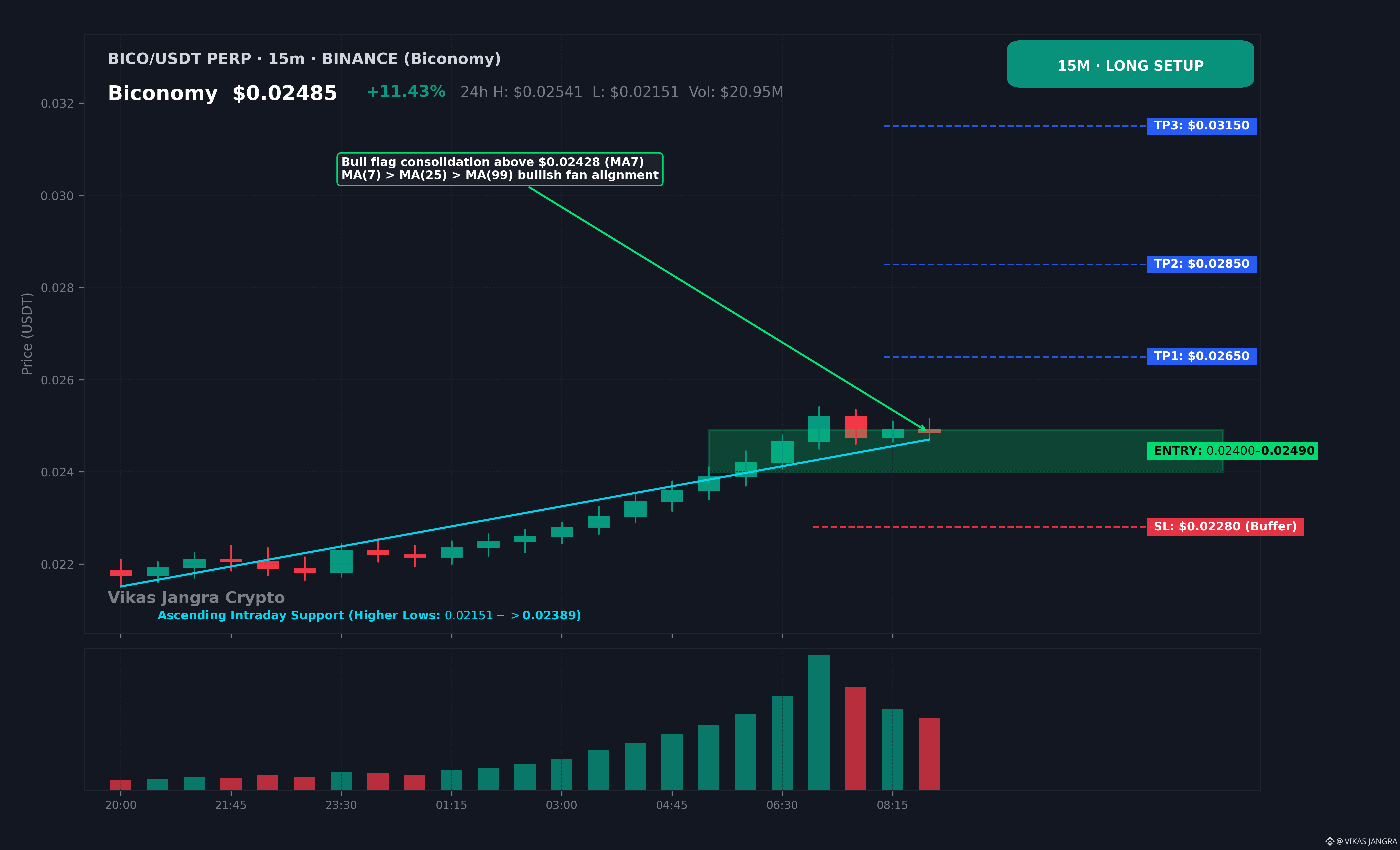Click the Biconomy $0.02485 price text

(x=223, y=93)
